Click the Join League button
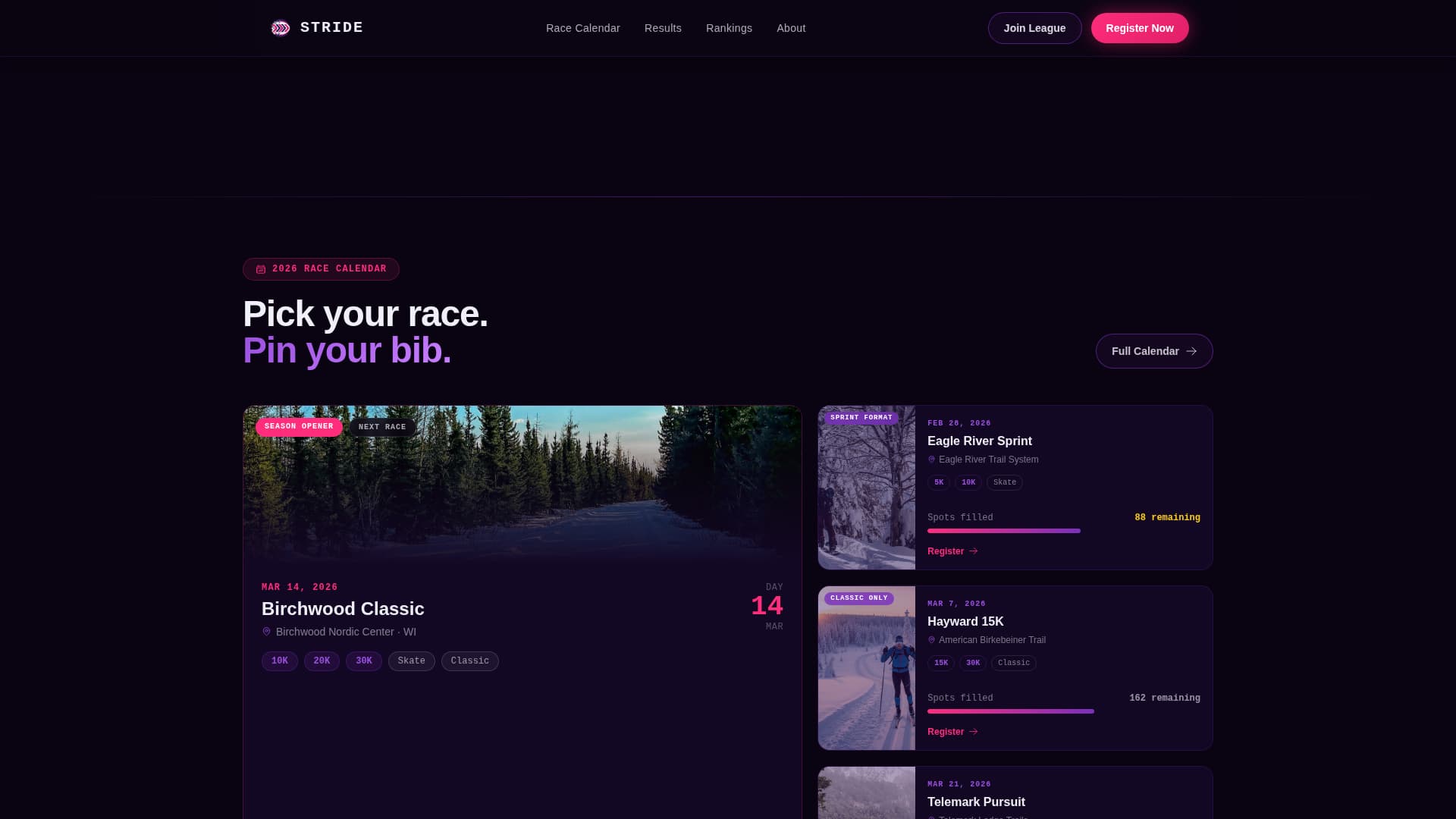Viewport: 1456px width, 819px height. point(1034,28)
